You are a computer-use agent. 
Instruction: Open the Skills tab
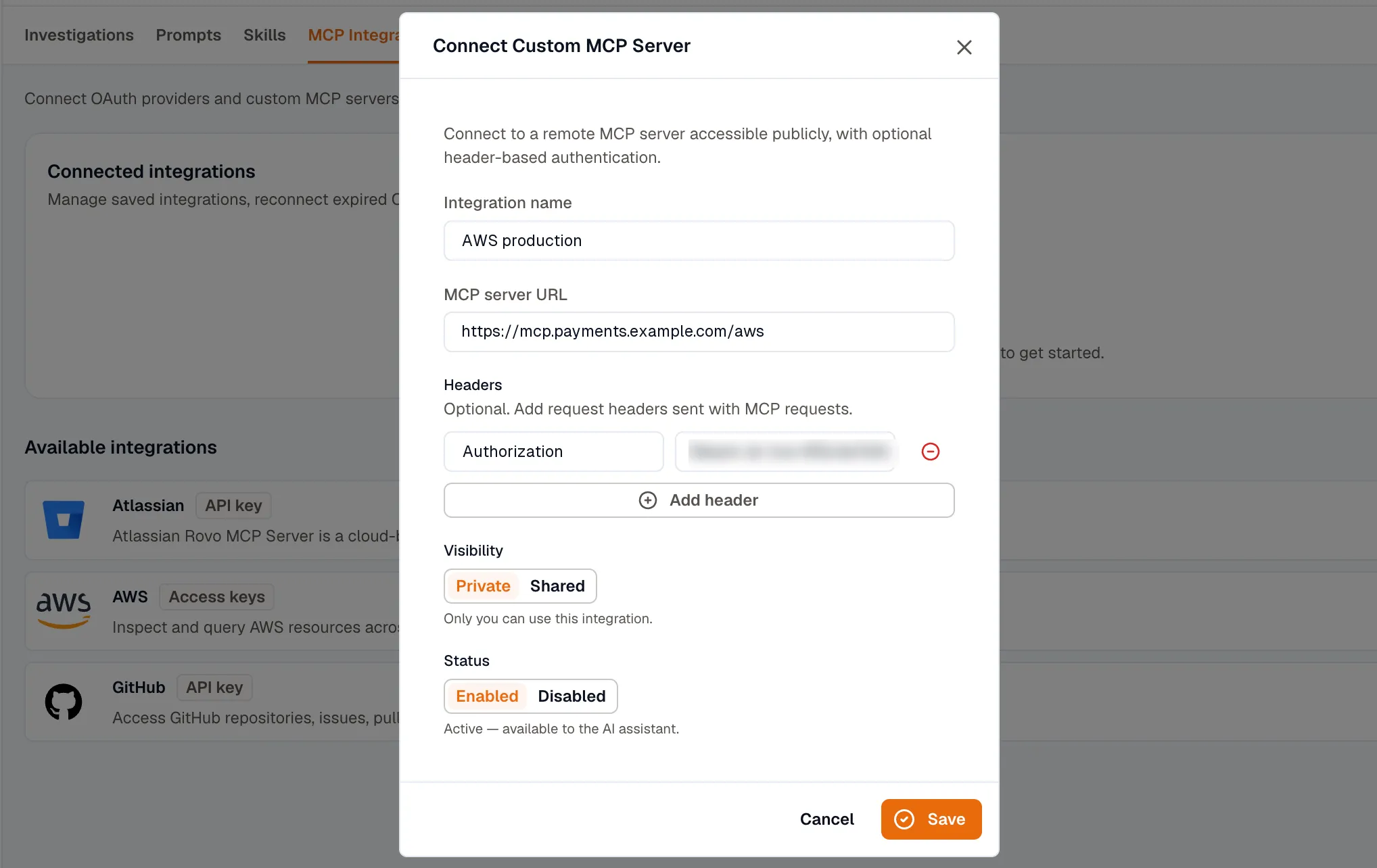(x=264, y=35)
